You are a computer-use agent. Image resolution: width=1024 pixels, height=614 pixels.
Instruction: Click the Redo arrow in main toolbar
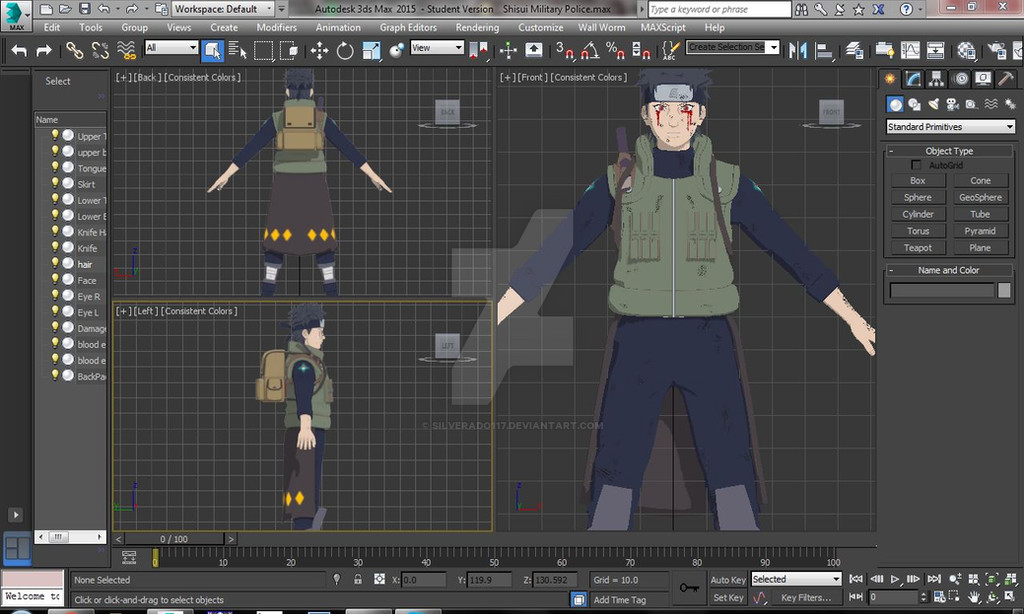(x=44, y=50)
